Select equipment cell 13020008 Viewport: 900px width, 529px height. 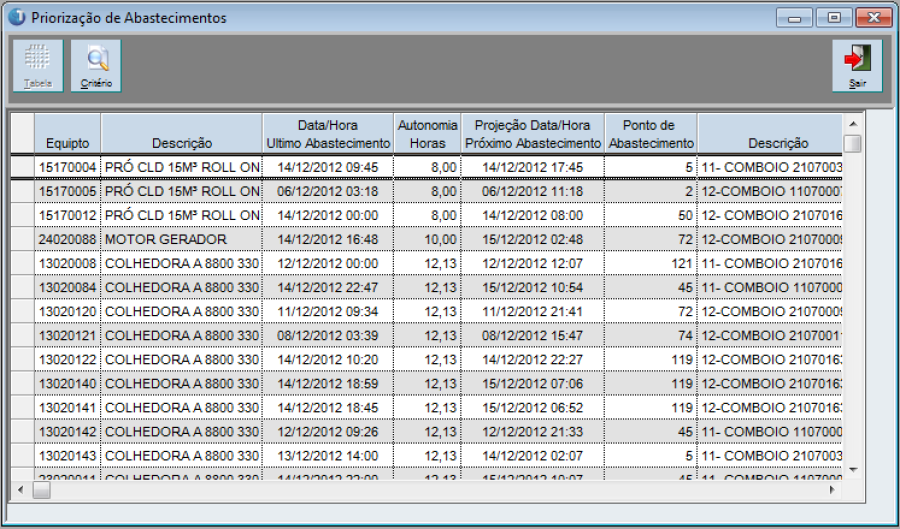68,263
